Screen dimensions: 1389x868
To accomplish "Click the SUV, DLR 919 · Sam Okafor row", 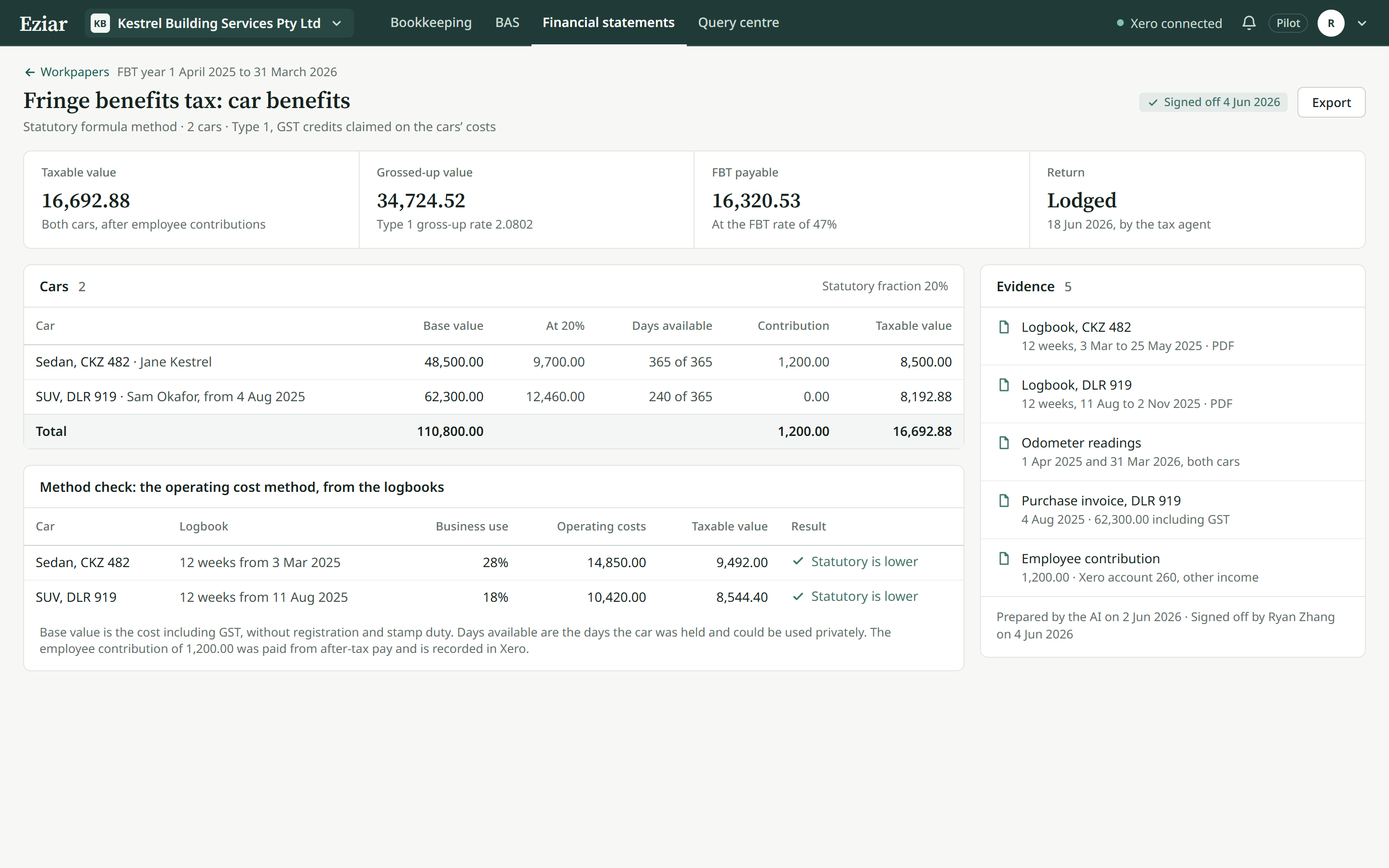I will 493,397.
